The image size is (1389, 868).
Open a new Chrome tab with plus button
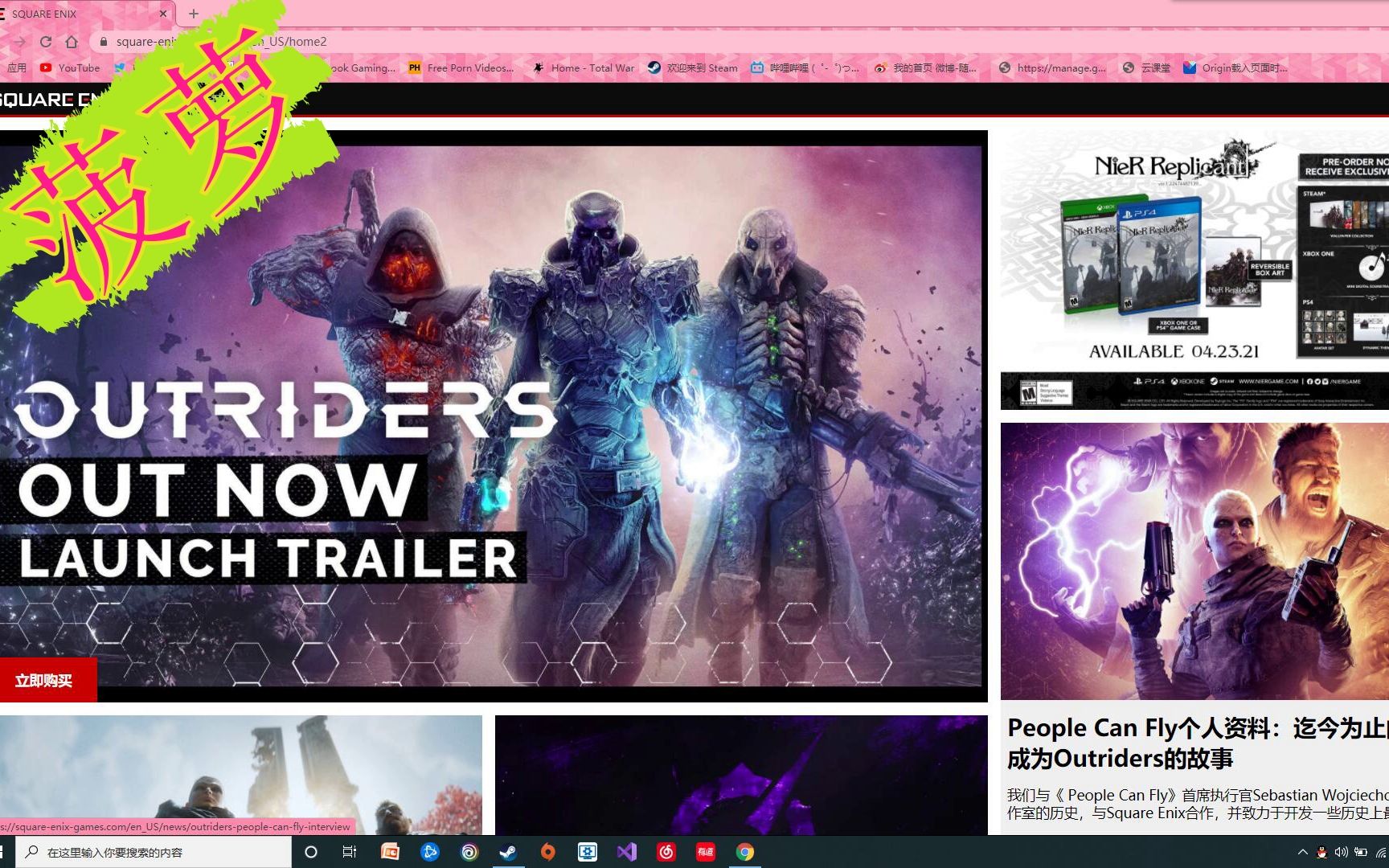pyautogui.click(x=194, y=14)
